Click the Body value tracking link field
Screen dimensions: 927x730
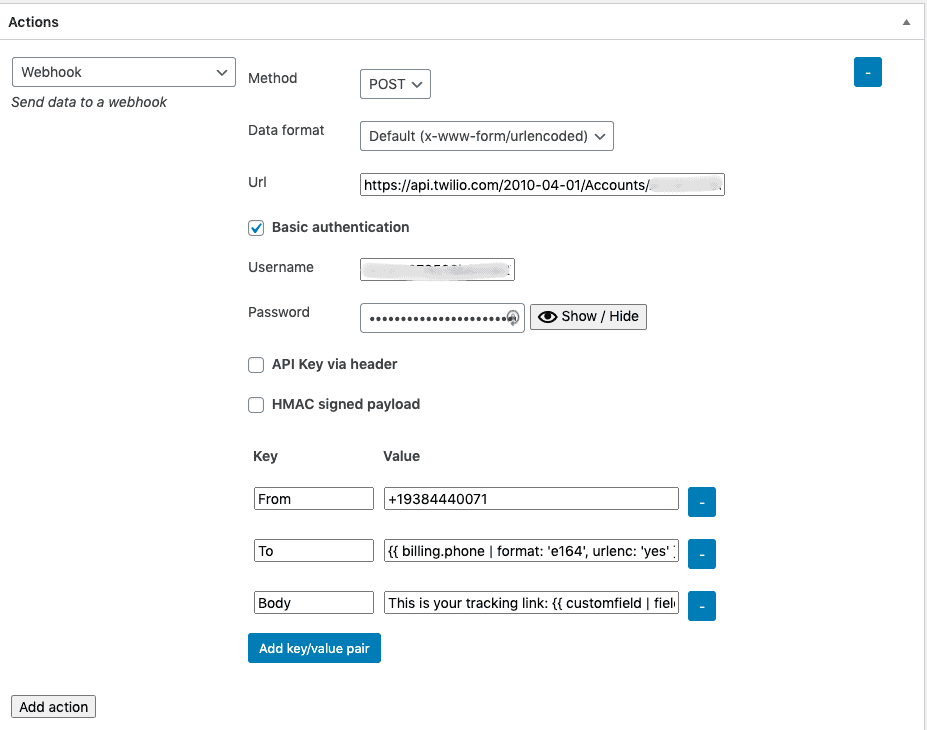coord(530,603)
